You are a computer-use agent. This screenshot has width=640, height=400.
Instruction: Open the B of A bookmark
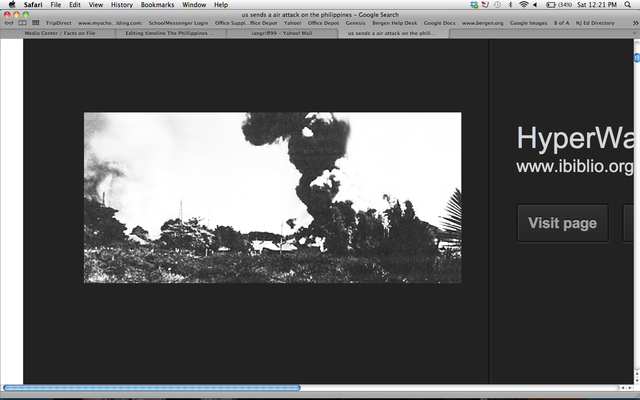pyautogui.click(x=562, y=23)
